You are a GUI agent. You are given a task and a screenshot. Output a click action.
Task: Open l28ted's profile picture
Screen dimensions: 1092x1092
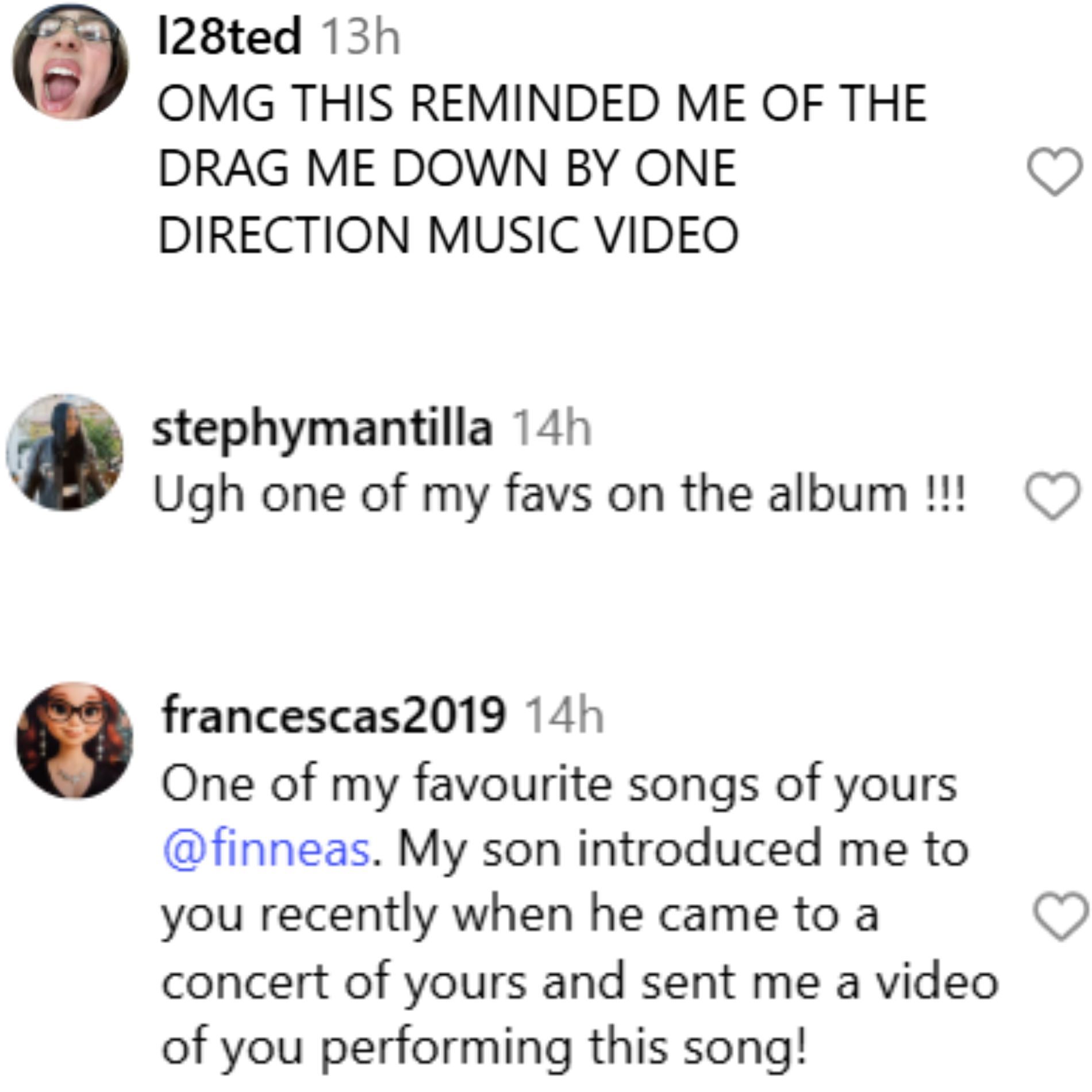click(x=71, y=61)
